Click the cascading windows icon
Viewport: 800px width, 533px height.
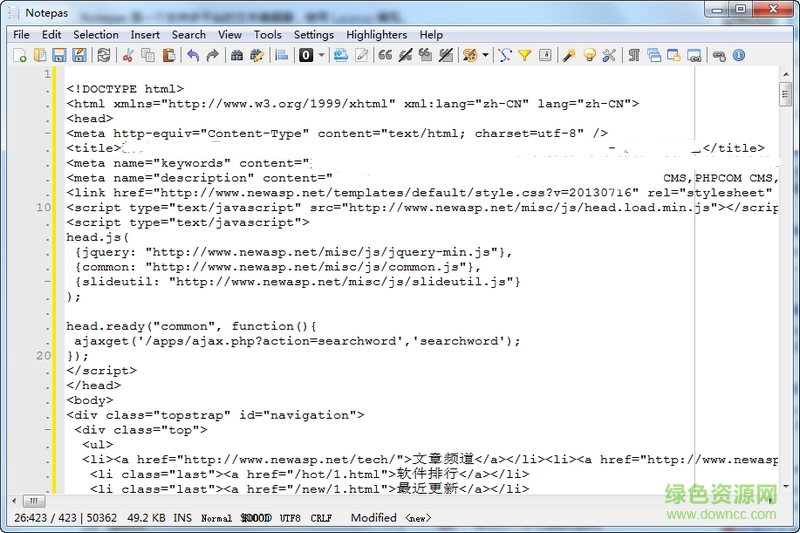tap(654, 55)
